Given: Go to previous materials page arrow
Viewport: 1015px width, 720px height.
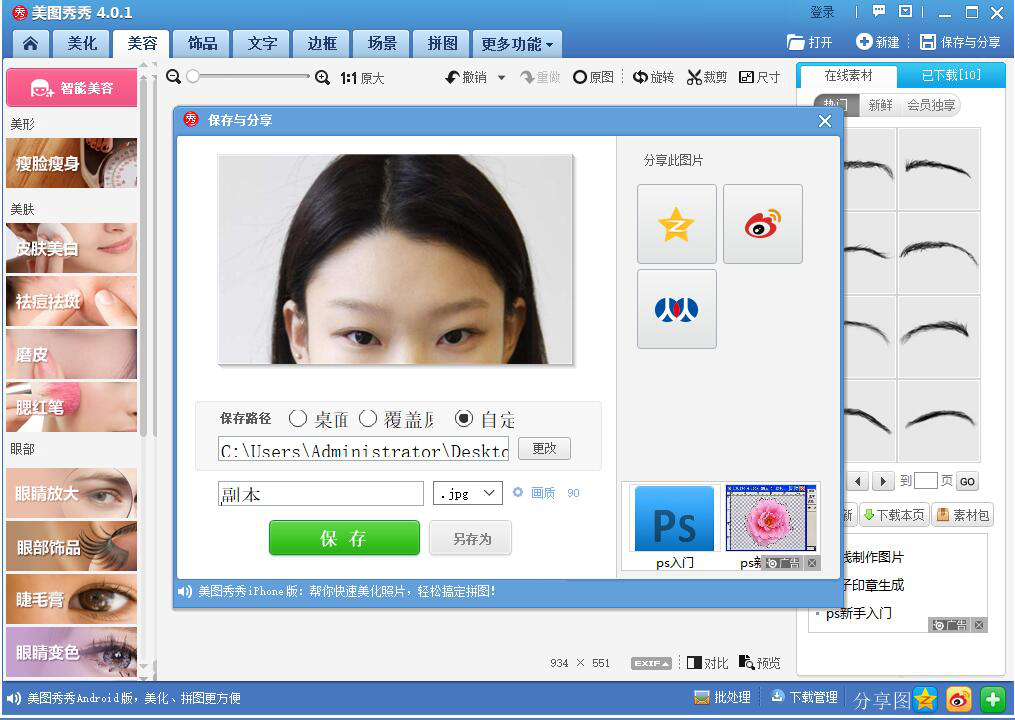Looking at the screenshot, I should [x=858, y=481].
